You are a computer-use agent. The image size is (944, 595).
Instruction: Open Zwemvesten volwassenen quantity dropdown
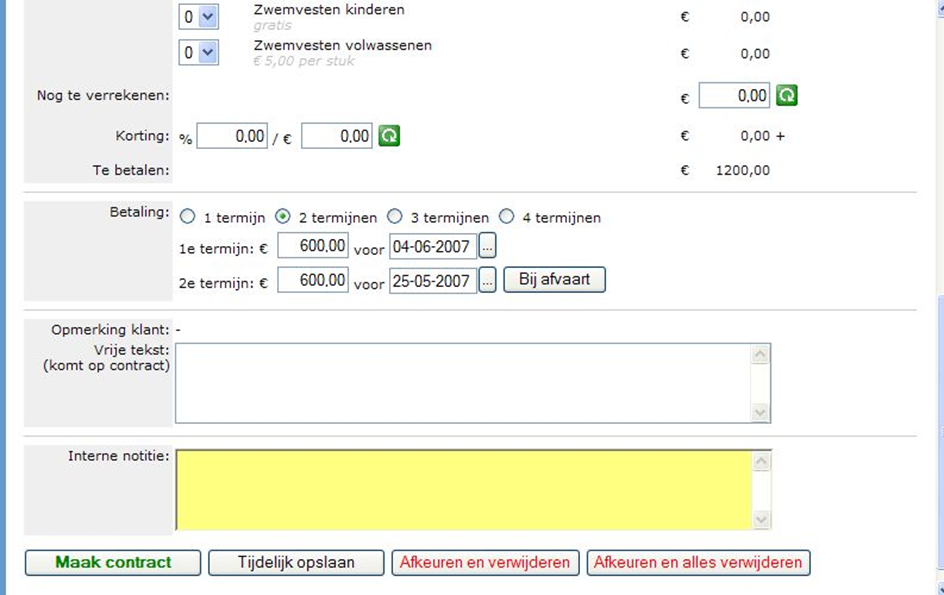[x=198, y=53]
